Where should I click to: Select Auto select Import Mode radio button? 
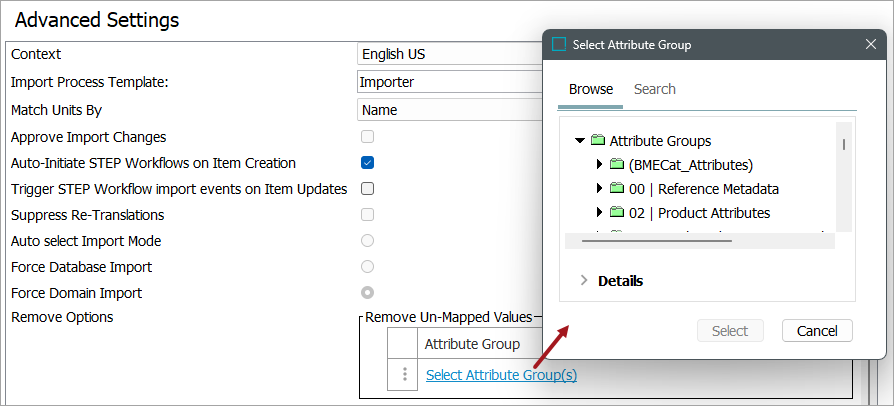(x=368, y=241)
